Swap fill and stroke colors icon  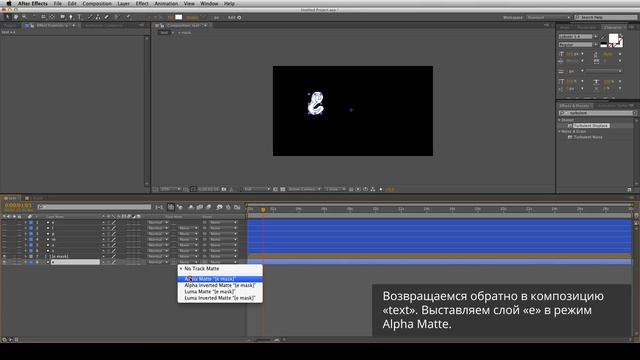tap(620, 37)
